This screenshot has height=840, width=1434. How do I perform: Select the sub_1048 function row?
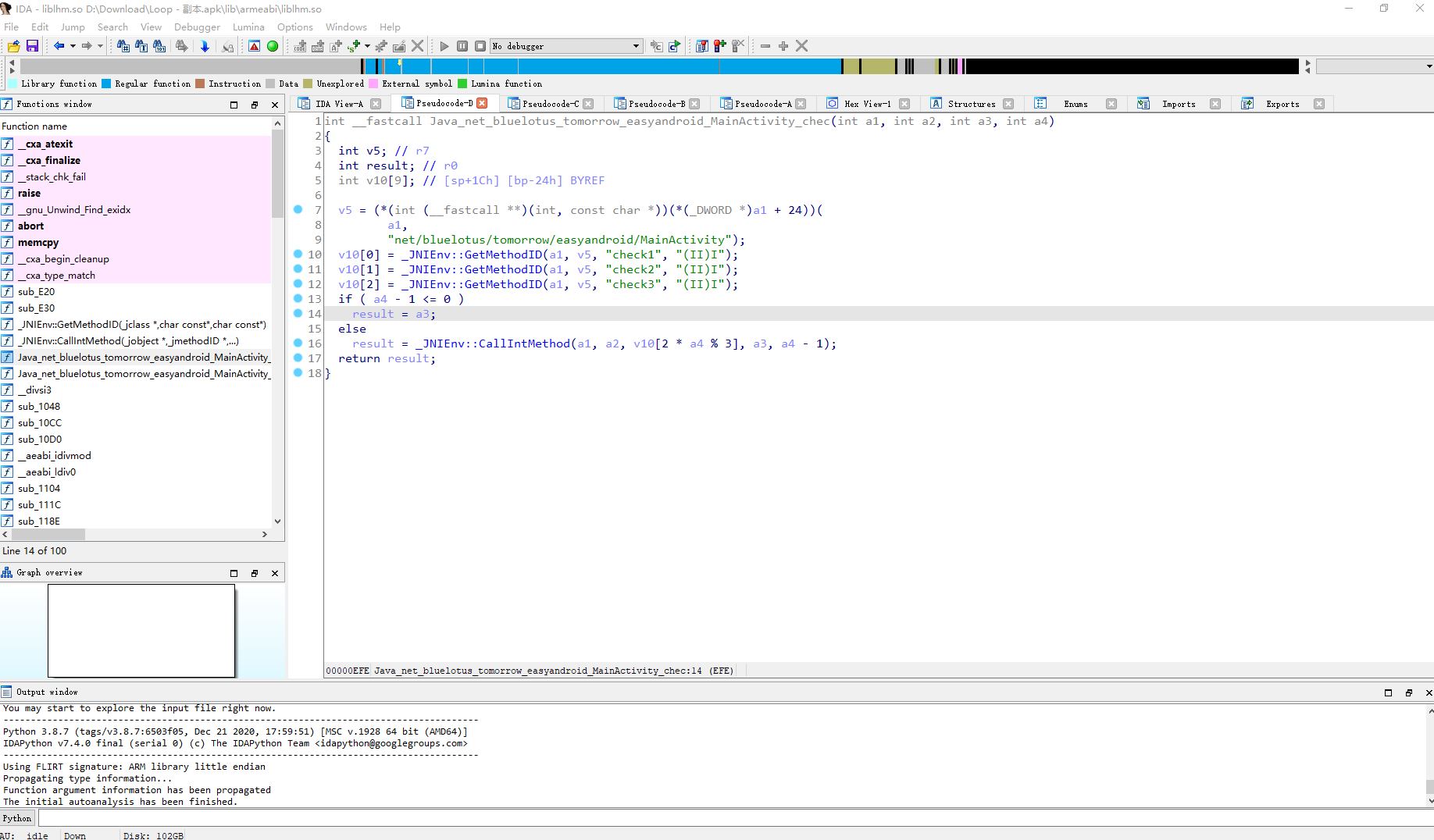pyautogui.click(x=136, y=407)
